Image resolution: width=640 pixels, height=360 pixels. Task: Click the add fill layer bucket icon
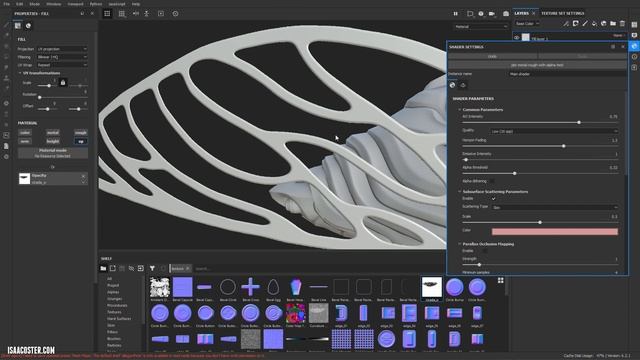594,24
